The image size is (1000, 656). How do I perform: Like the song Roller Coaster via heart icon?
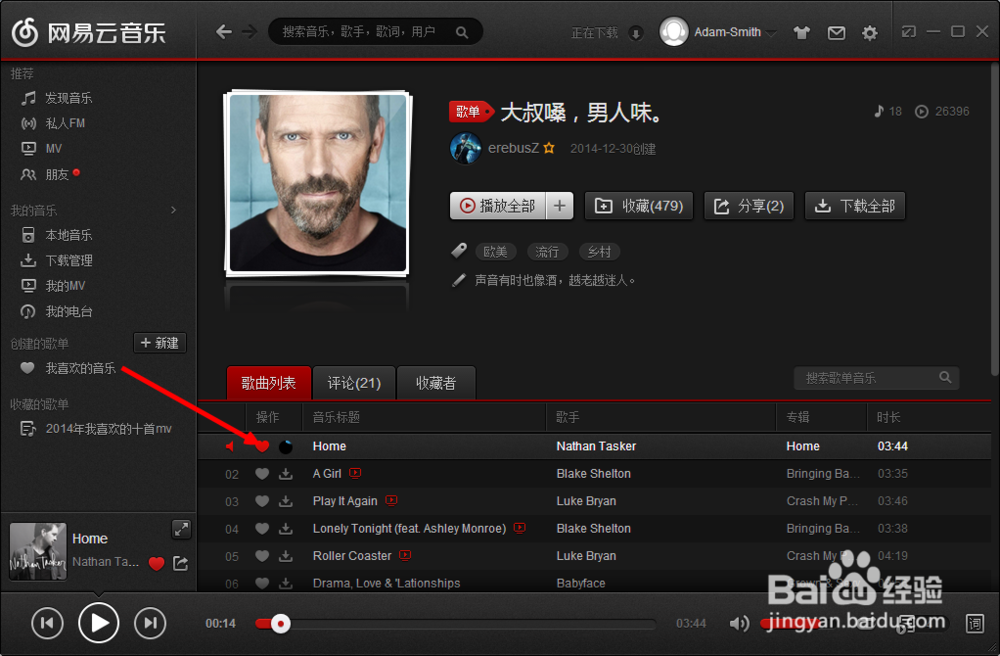pyautogui.click(x=261, y=555)
